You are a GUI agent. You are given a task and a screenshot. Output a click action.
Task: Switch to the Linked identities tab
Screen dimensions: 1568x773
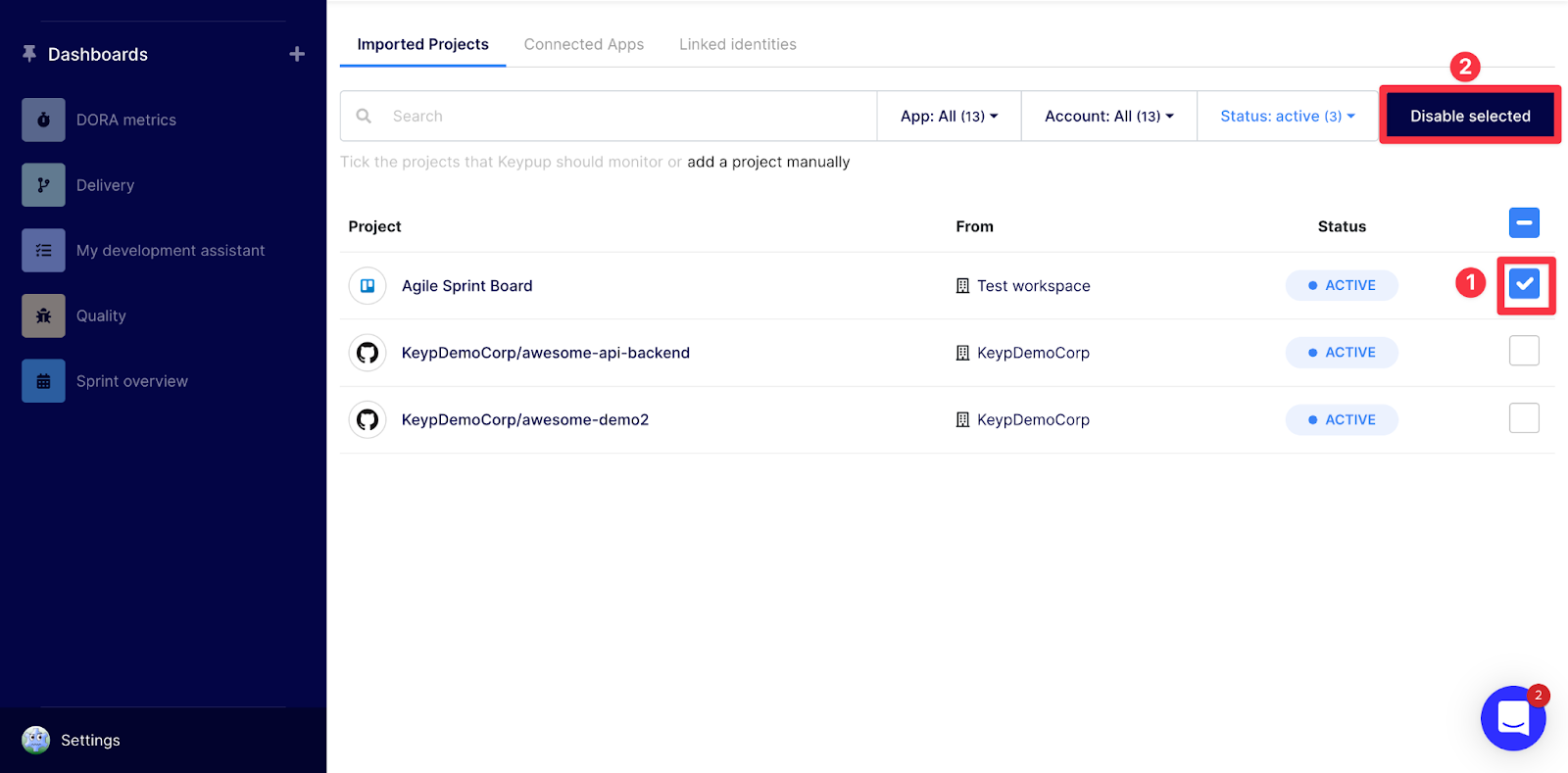coord(738,44)
